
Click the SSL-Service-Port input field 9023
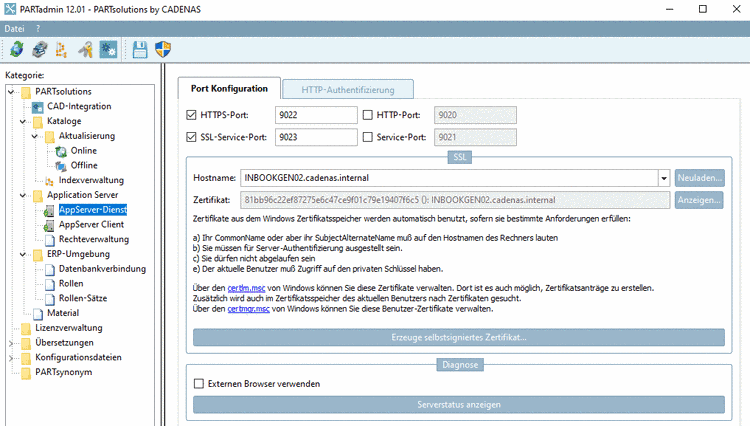point(316,137)
